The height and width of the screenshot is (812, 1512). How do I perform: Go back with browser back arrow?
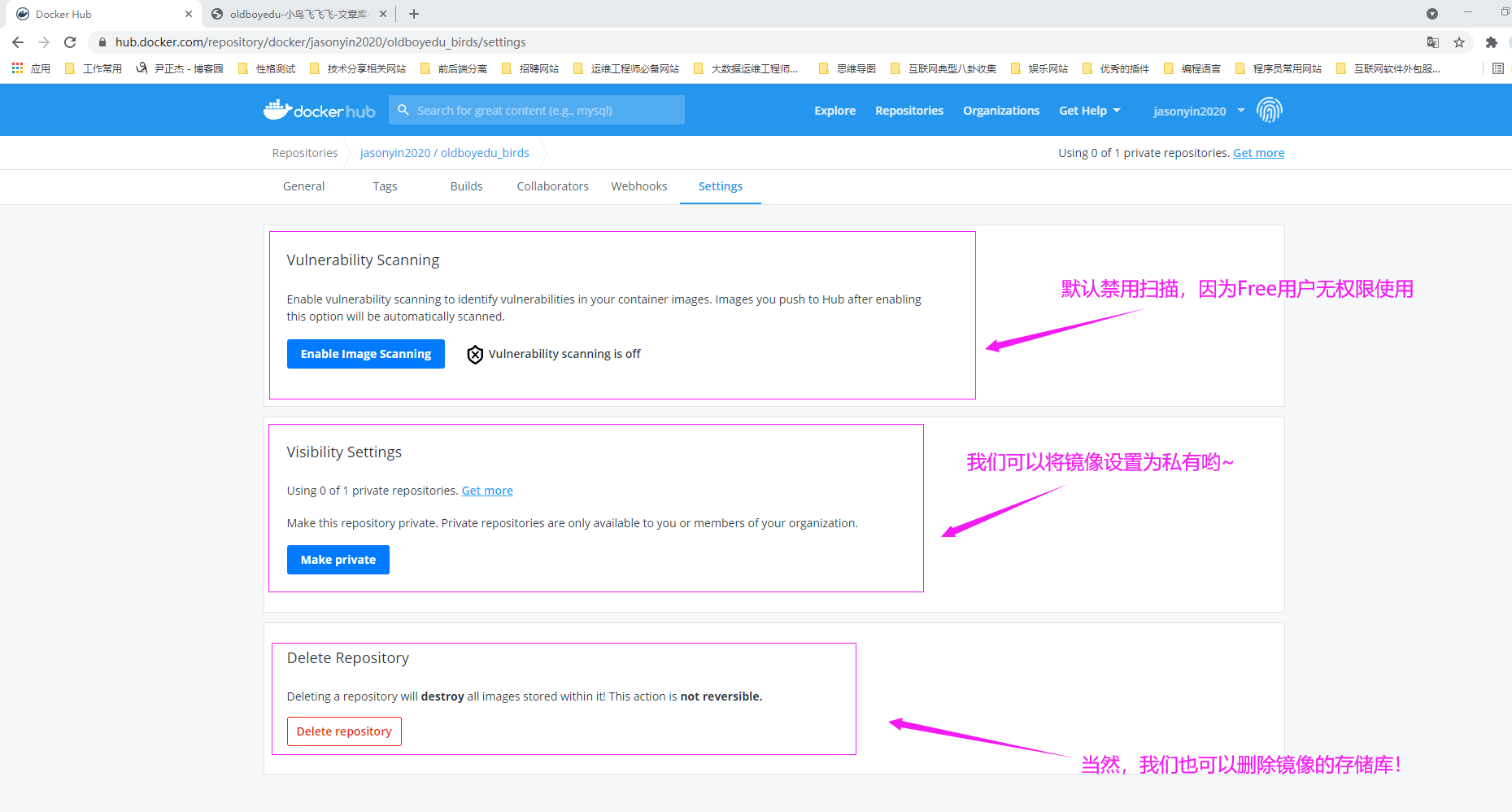tap(18, 42)
